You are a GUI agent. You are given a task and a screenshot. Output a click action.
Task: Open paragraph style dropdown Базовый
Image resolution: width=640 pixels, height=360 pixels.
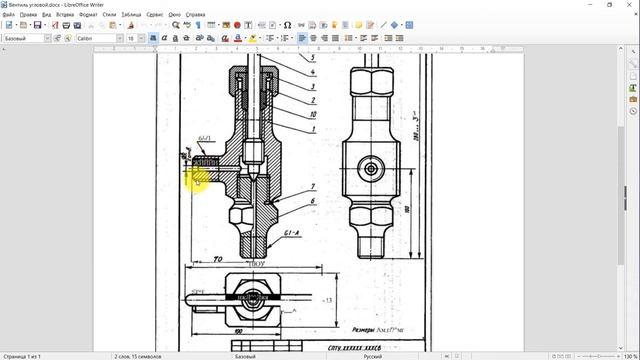tap(47, 38)
